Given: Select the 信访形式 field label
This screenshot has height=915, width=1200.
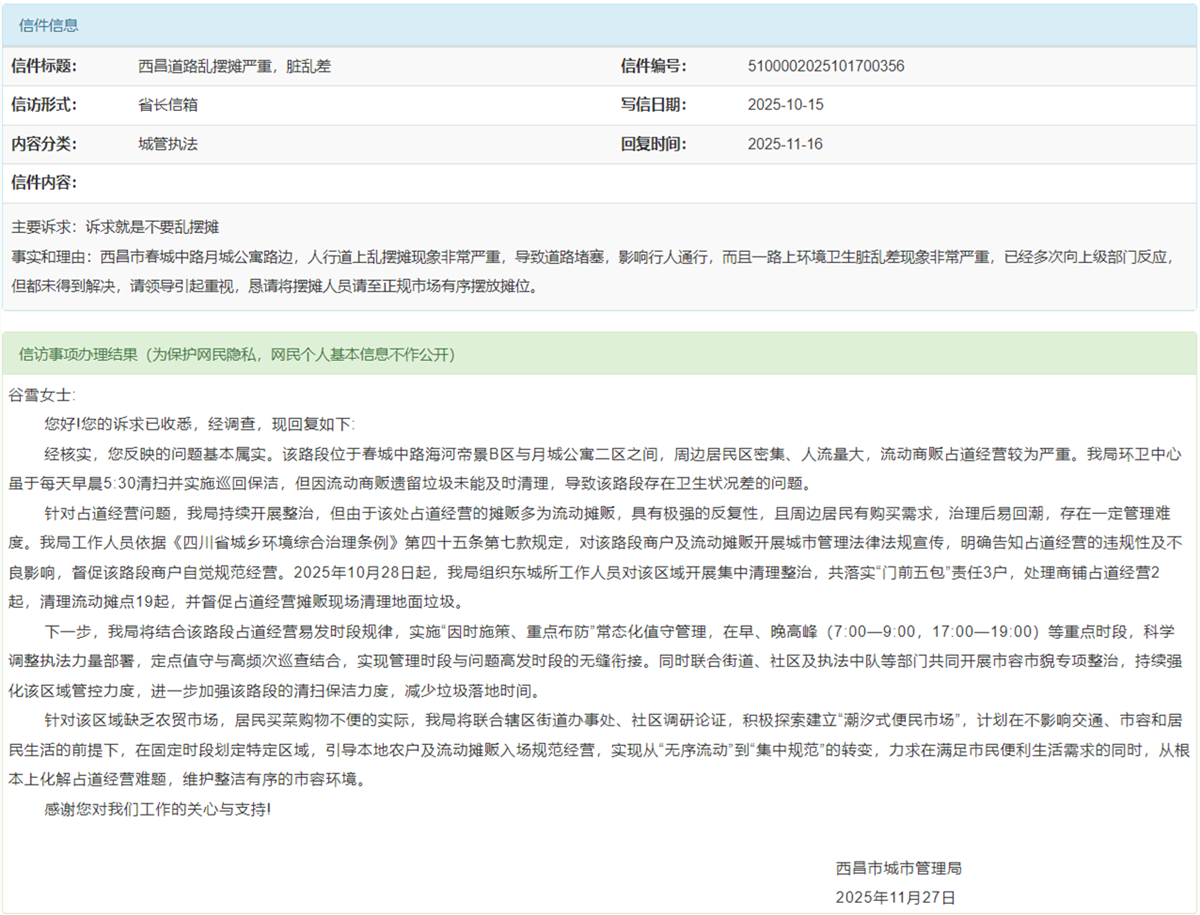Looking at the screenshot, I should coord(44,104).
